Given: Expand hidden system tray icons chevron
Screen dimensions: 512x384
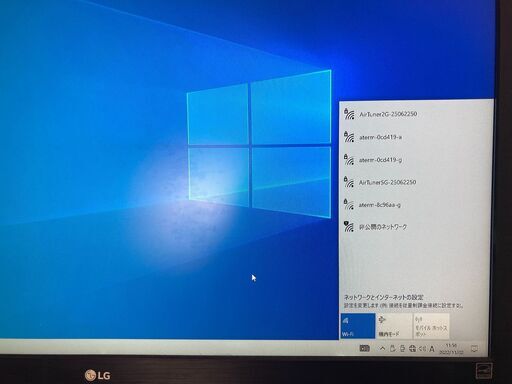Looking at the screenshot, I should point(383,349).
